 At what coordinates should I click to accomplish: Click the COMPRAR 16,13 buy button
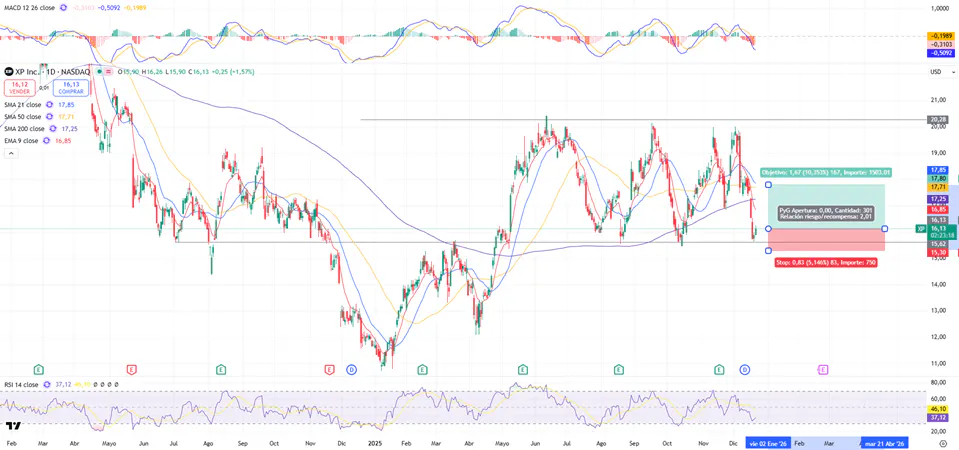[x=71, y=88]
